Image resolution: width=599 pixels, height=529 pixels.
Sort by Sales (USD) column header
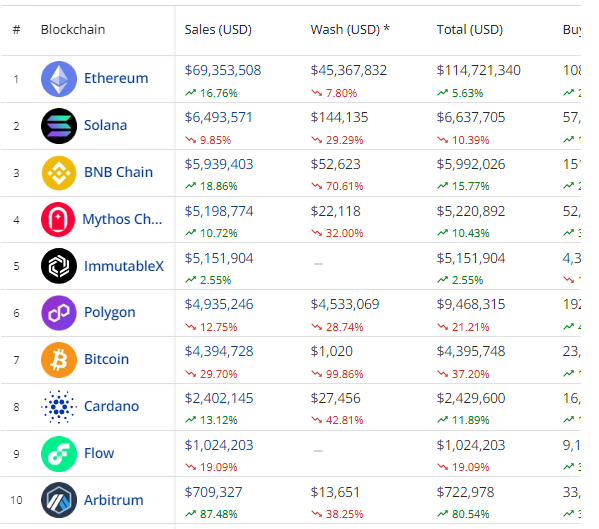pyautogui.click(x=218, y=29)
